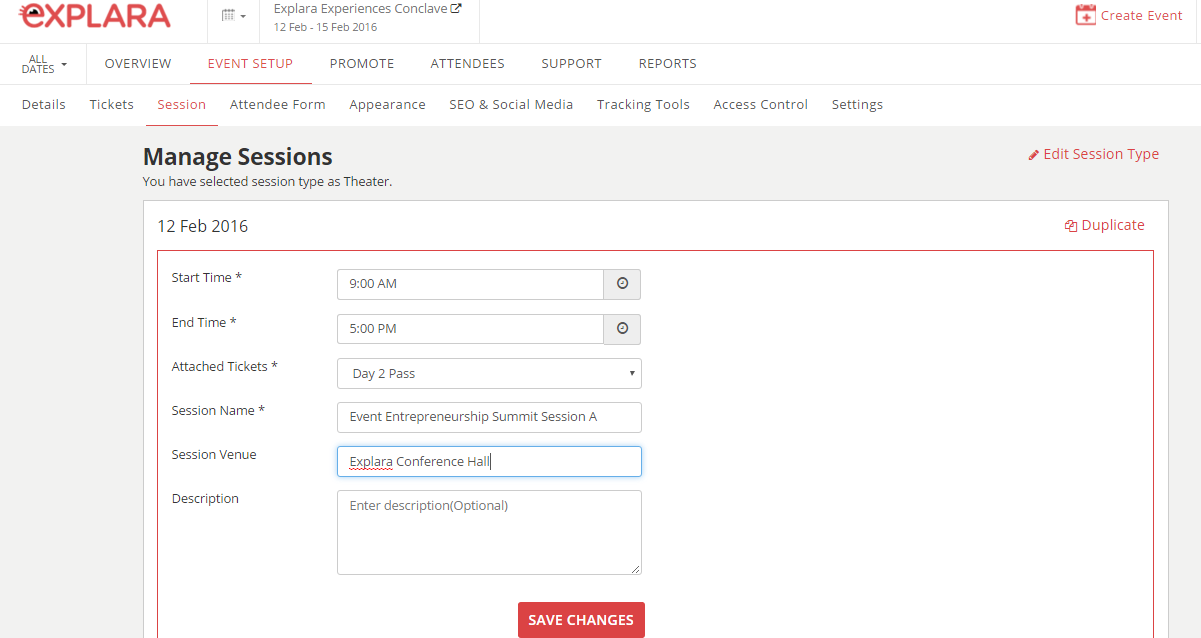The height and width of the screenshot is (638, 1201).
Task: Focus the End Time input field
Action: (470, 329)
